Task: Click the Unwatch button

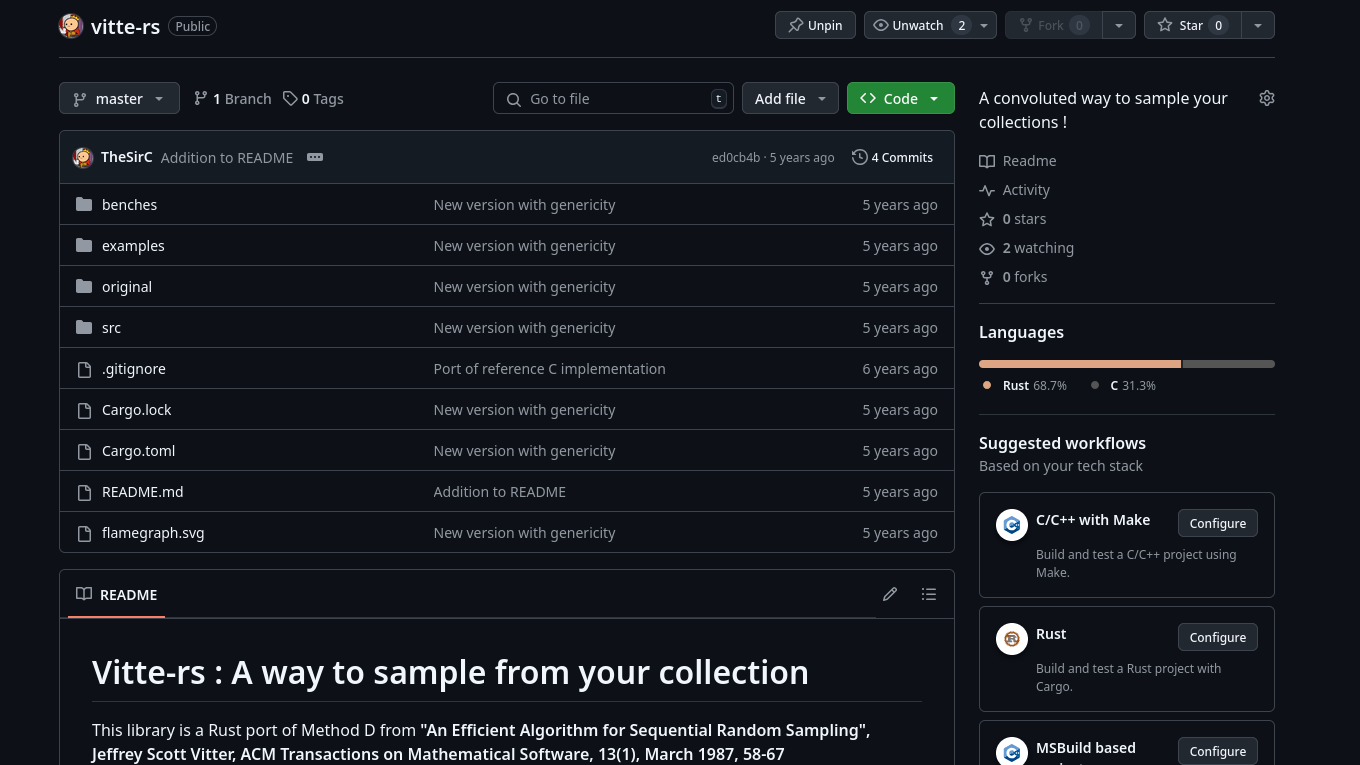Action: (x=917, y=25)
